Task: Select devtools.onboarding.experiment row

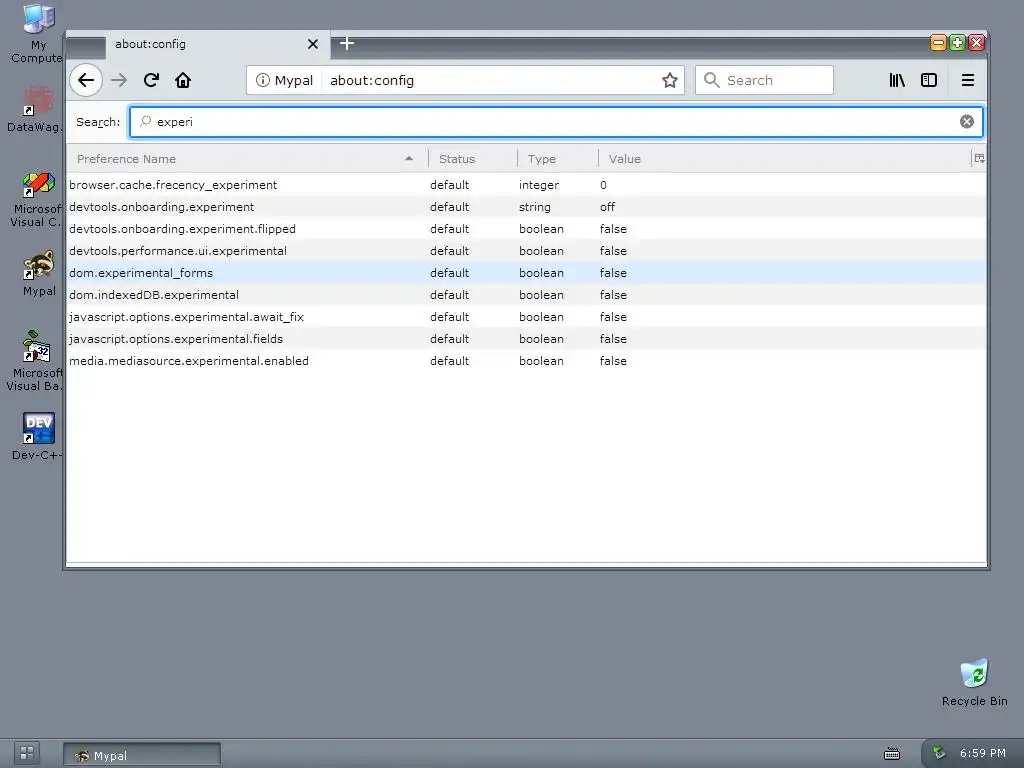Action: click(526, 207)
